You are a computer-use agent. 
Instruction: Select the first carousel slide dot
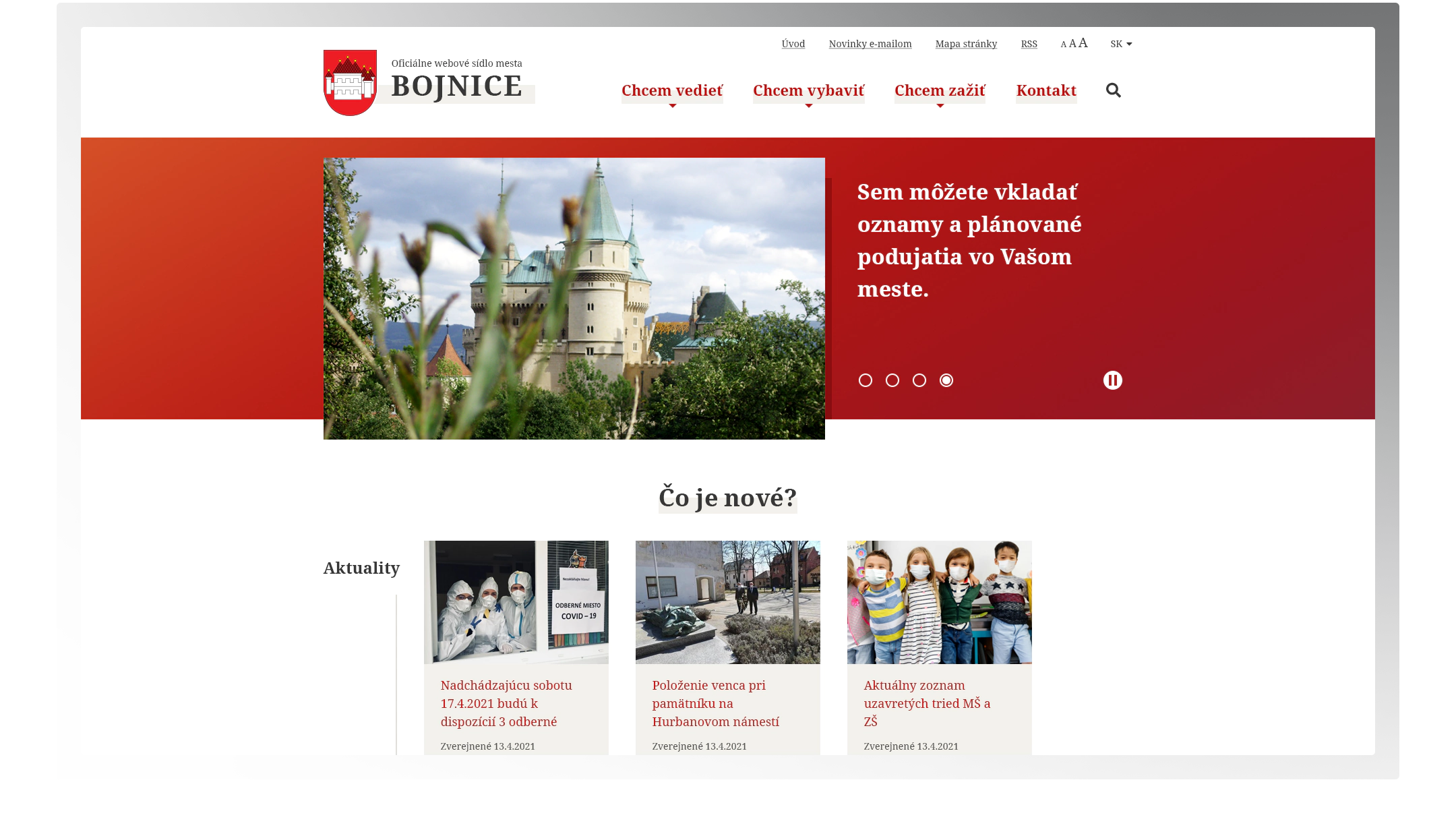(x=866, y=380)
